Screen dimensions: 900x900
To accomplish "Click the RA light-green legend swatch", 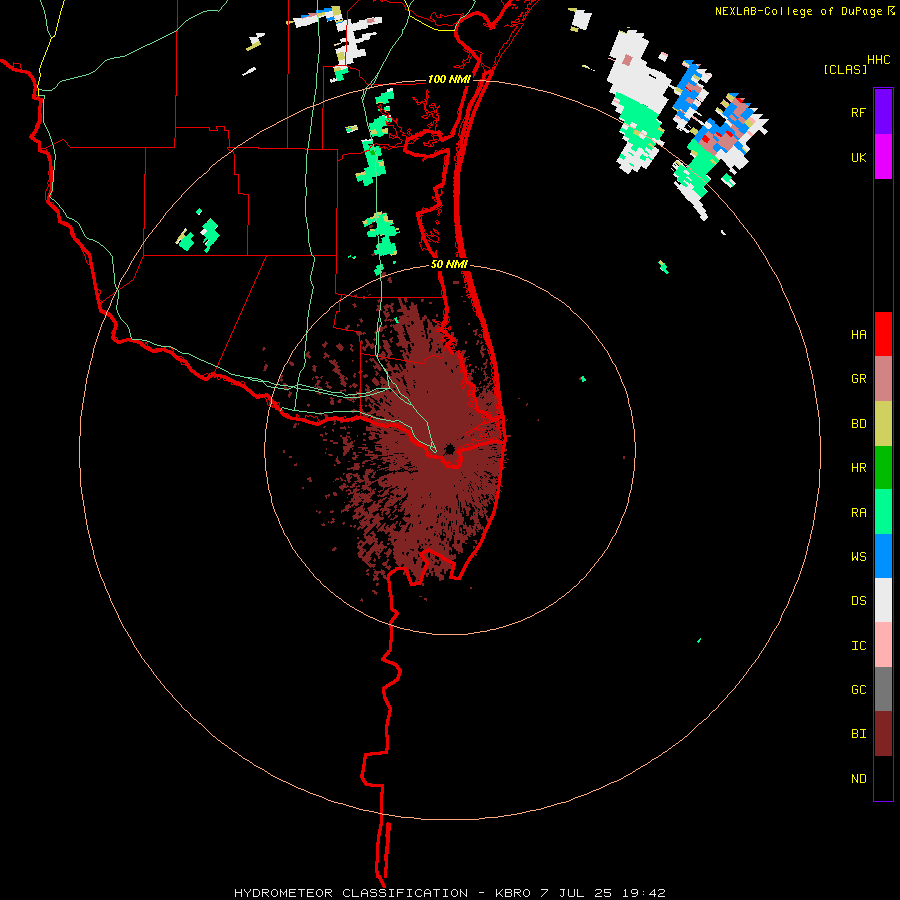I will coord(883,512).
